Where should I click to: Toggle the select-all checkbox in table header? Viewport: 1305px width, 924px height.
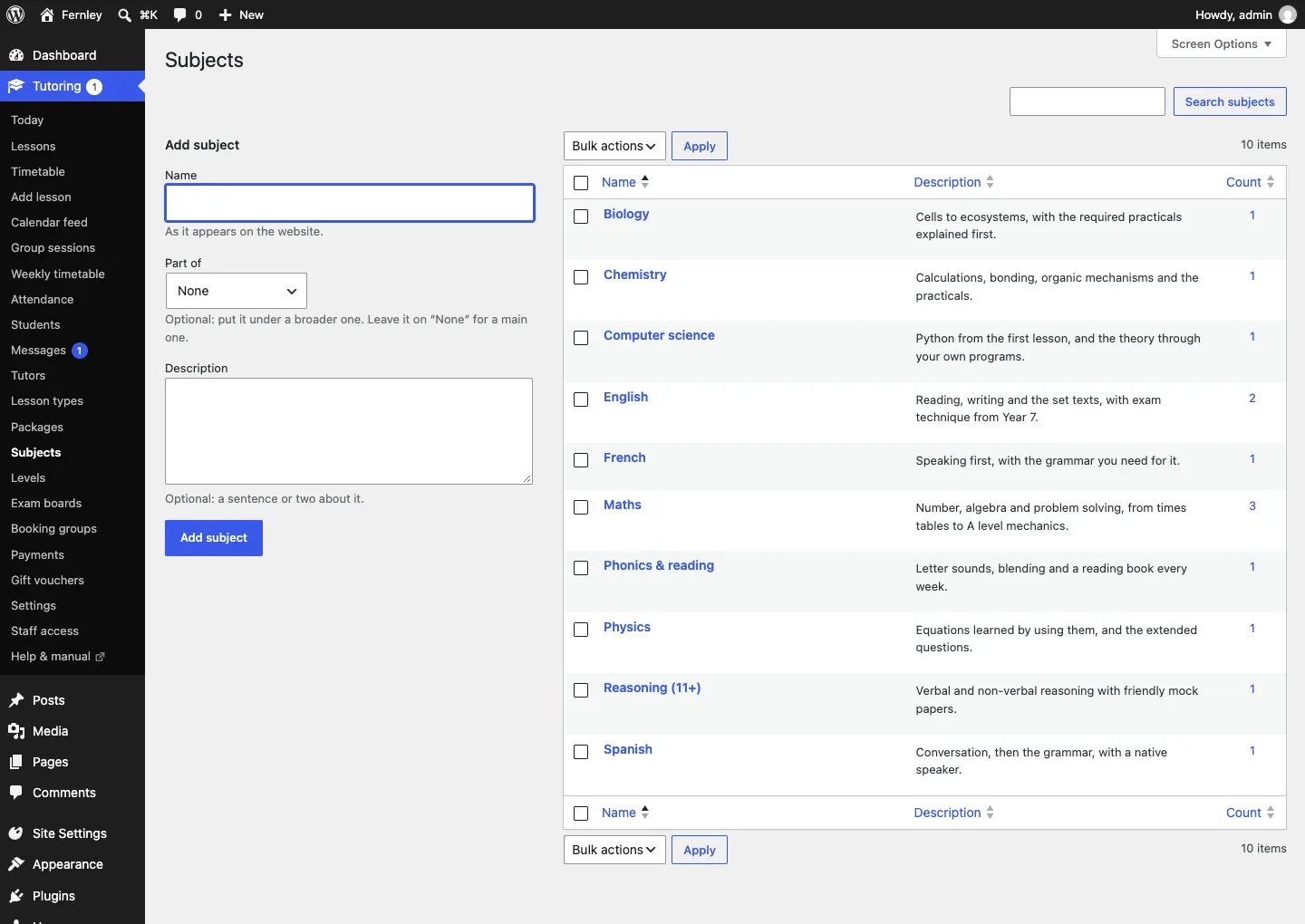pyautogui.click(x=581, y=183)
